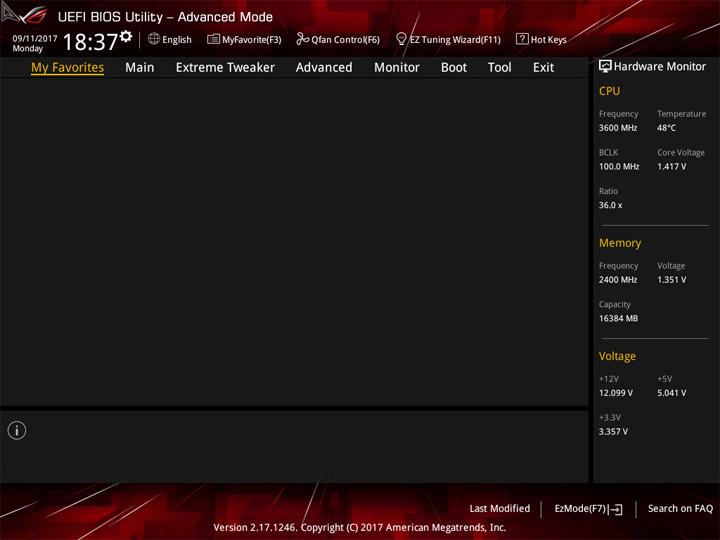Click the Monday weekday label
Image resolution: width=720 pixels, height=540 pixels.
(x=28, y=49)
